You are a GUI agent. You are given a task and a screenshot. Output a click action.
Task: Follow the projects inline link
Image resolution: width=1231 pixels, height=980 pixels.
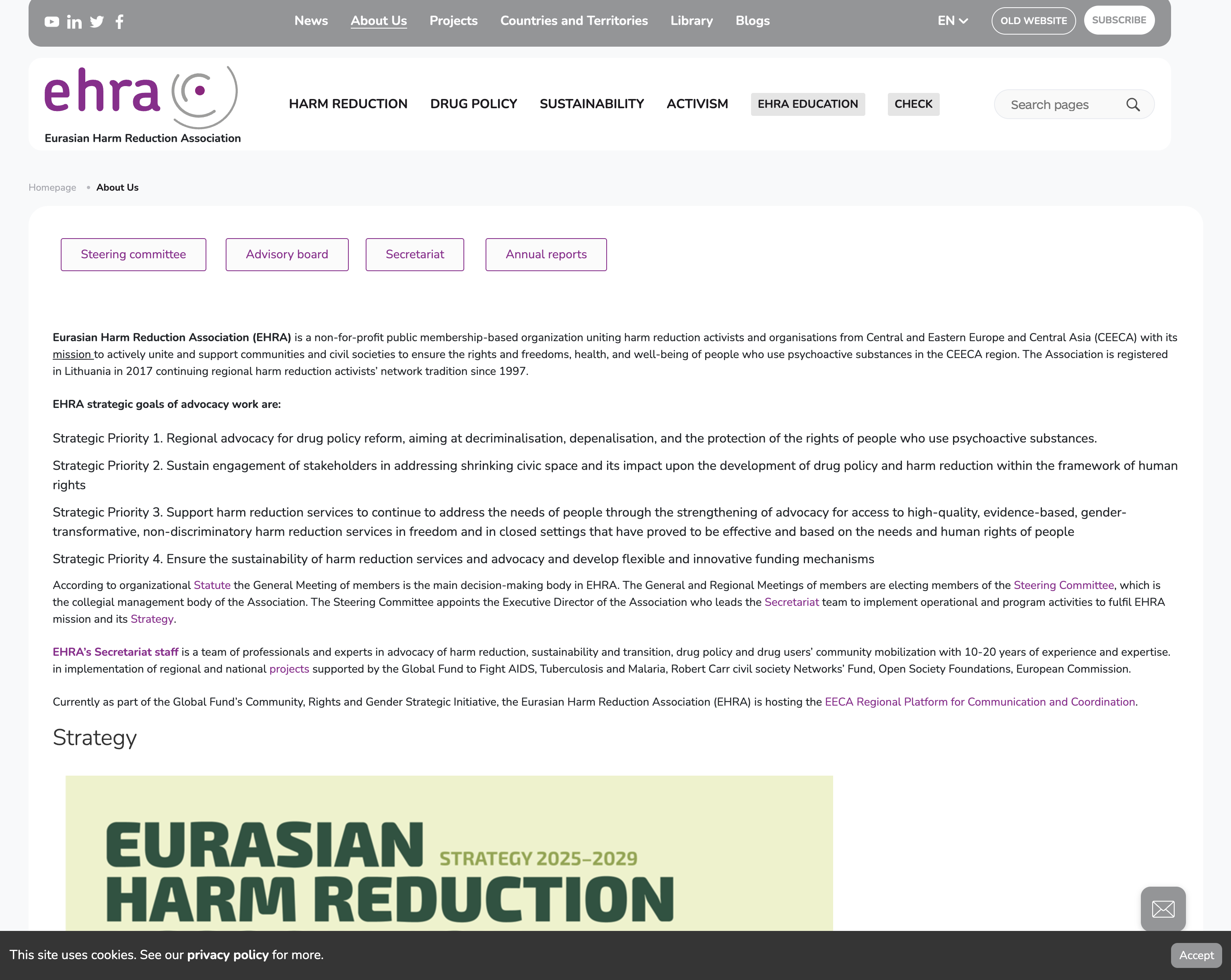(289, 669)
